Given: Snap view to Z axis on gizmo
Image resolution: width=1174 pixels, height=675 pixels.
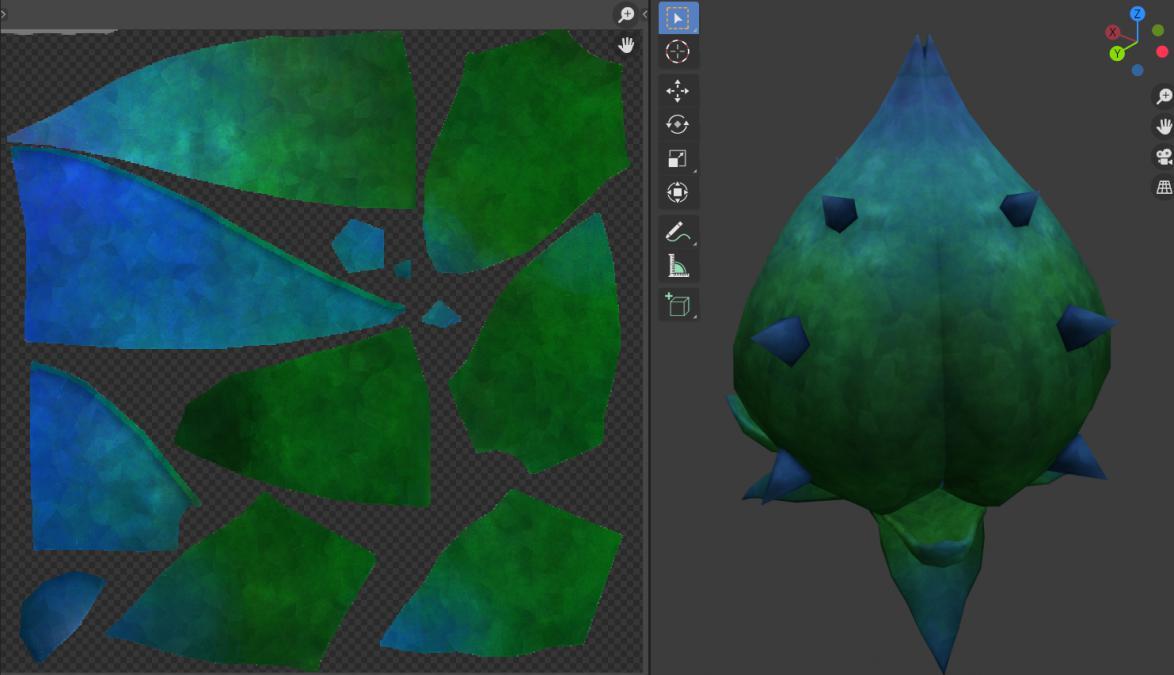Looking at the screenshot, I should point(1137,14).
